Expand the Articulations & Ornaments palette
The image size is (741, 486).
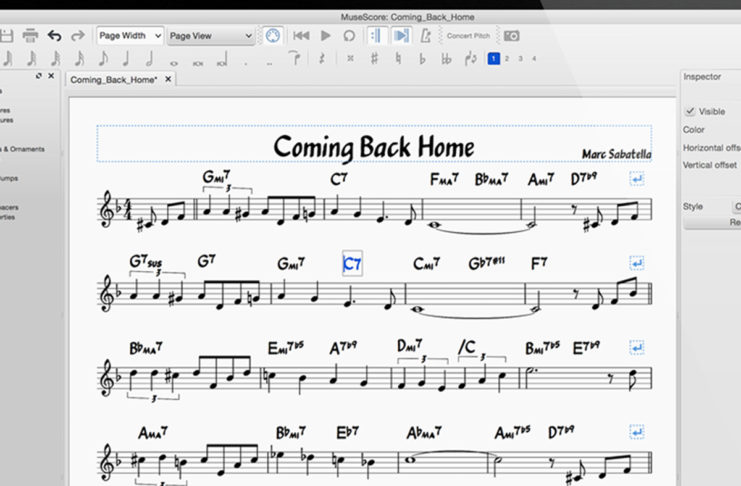click(x=23, y=149)
